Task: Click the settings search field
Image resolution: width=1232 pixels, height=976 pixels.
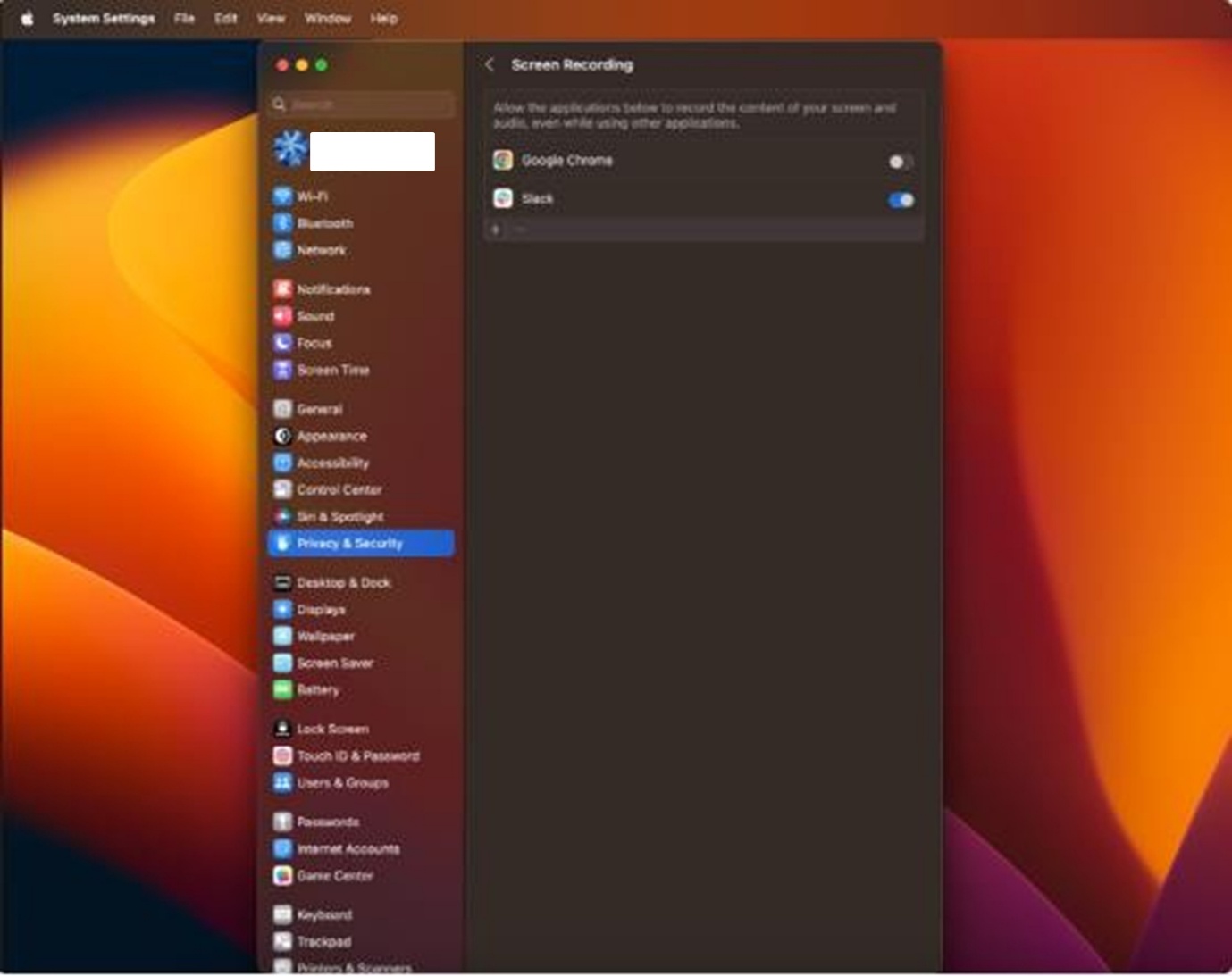Action: pos(359,104)
